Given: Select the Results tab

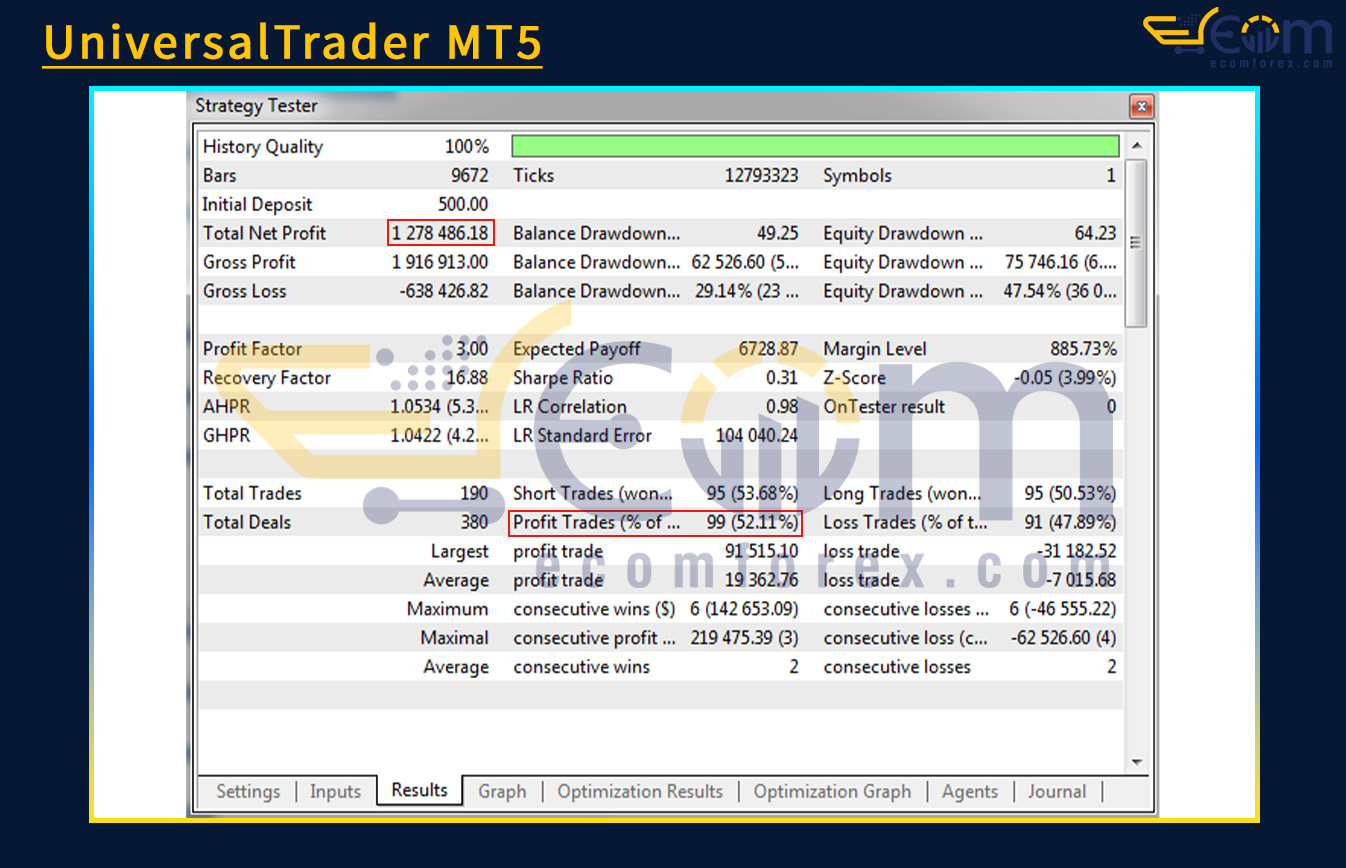Looking at the screenshot, I should [419, 790].
